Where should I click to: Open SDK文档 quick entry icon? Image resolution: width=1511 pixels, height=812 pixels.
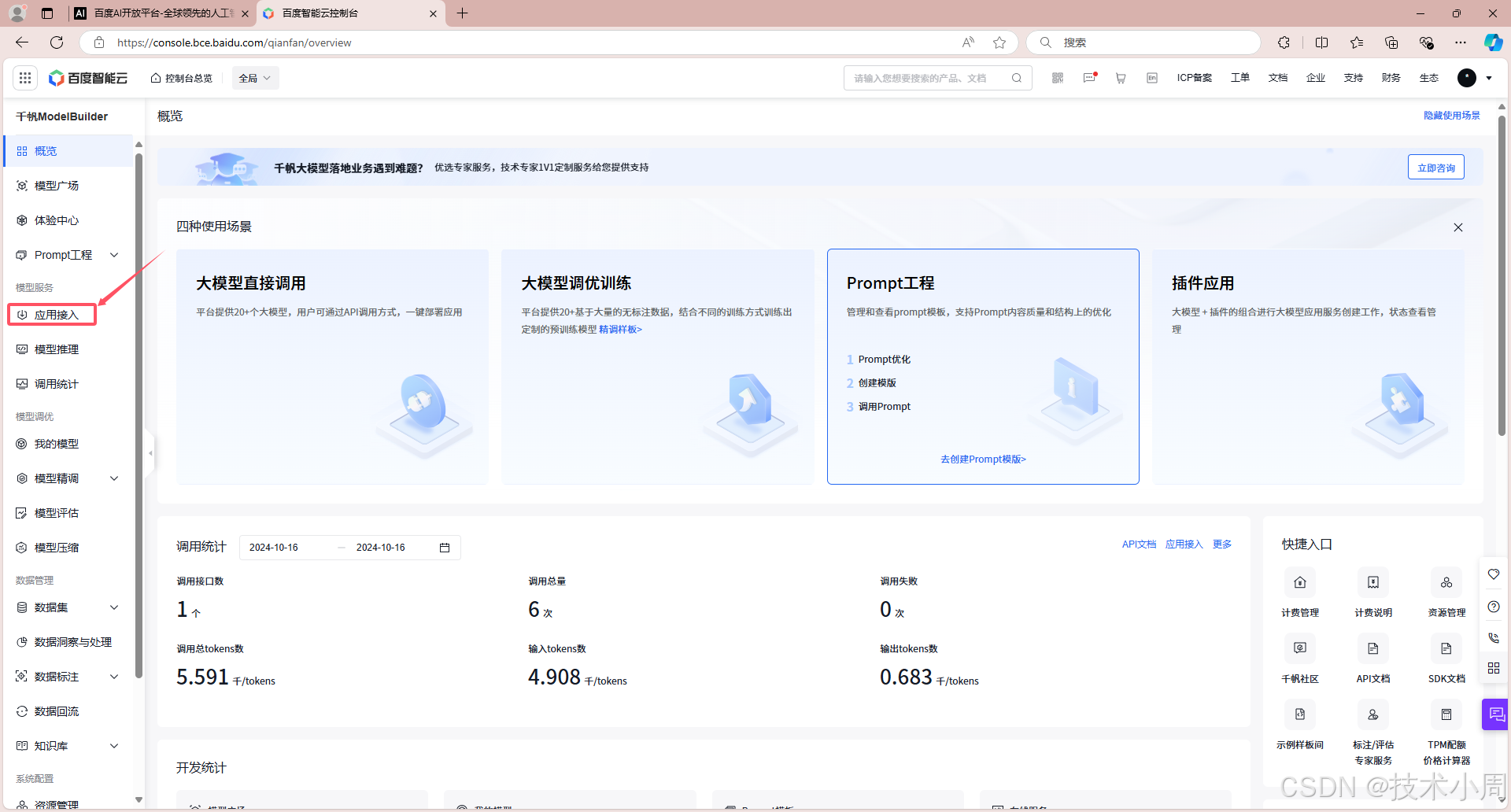coord(1446,648)
